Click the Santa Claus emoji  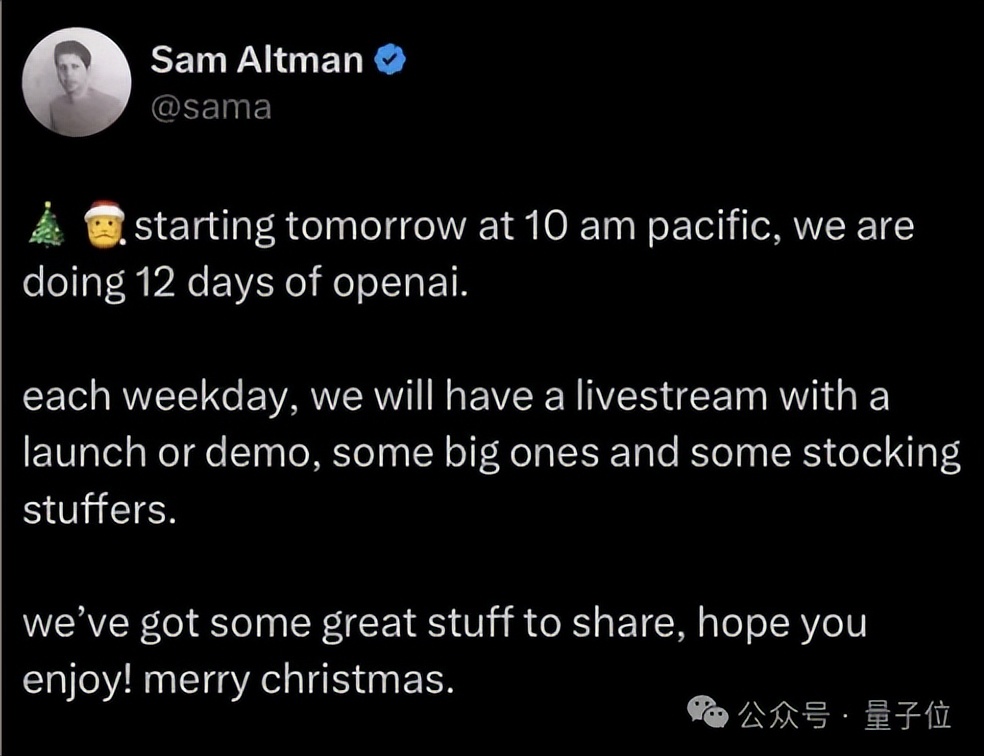(104, 226)
